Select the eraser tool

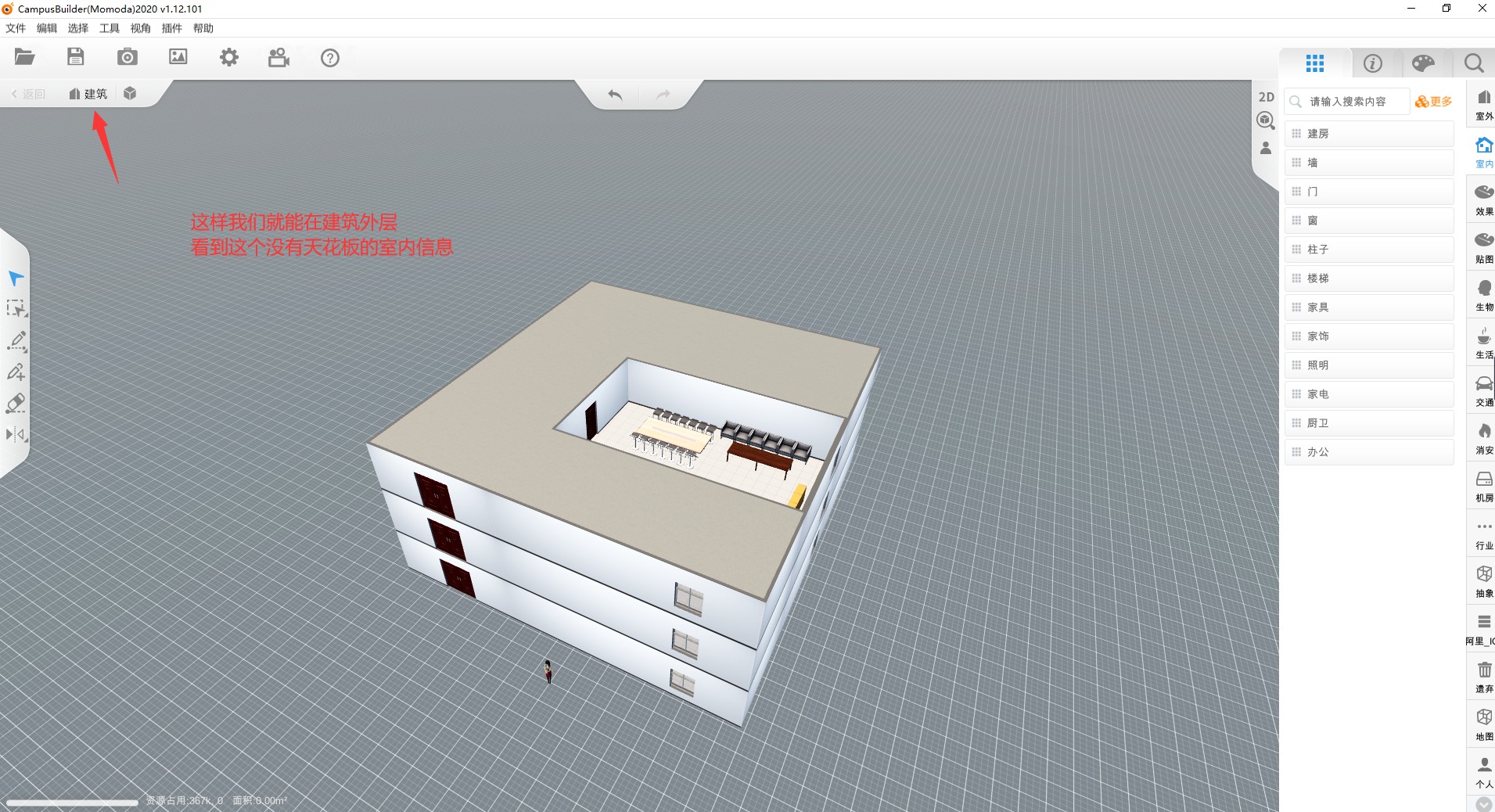pyautogui.click(x=16, y=403)
